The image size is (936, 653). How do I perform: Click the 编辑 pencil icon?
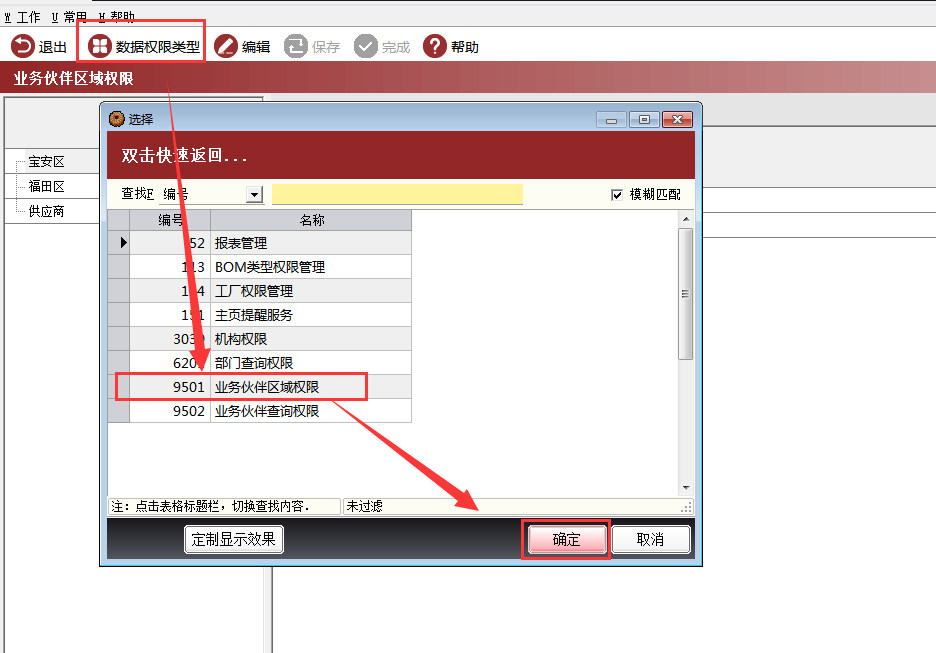pos(226,47)
